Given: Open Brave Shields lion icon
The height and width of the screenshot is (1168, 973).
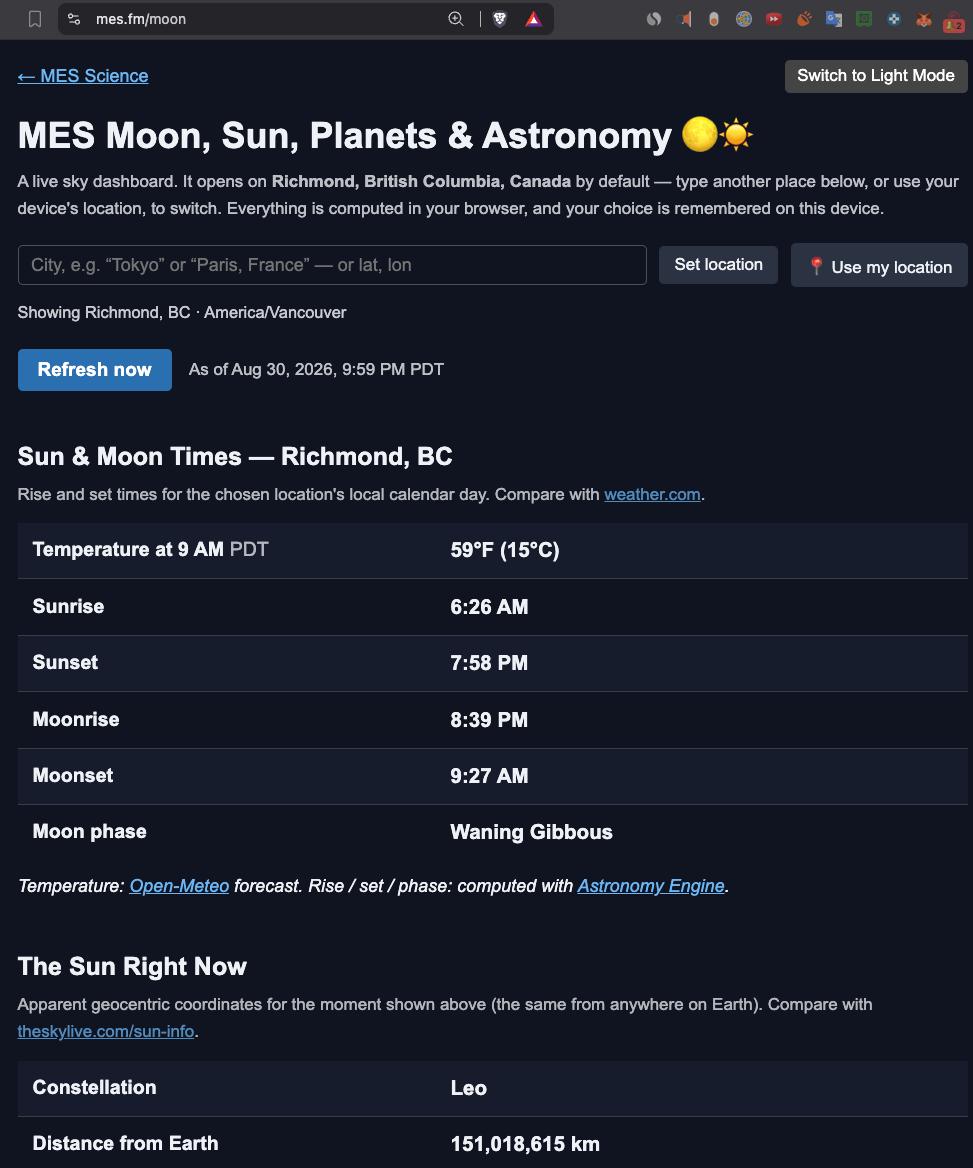Looking at the screenshot, I should (500, 19).
